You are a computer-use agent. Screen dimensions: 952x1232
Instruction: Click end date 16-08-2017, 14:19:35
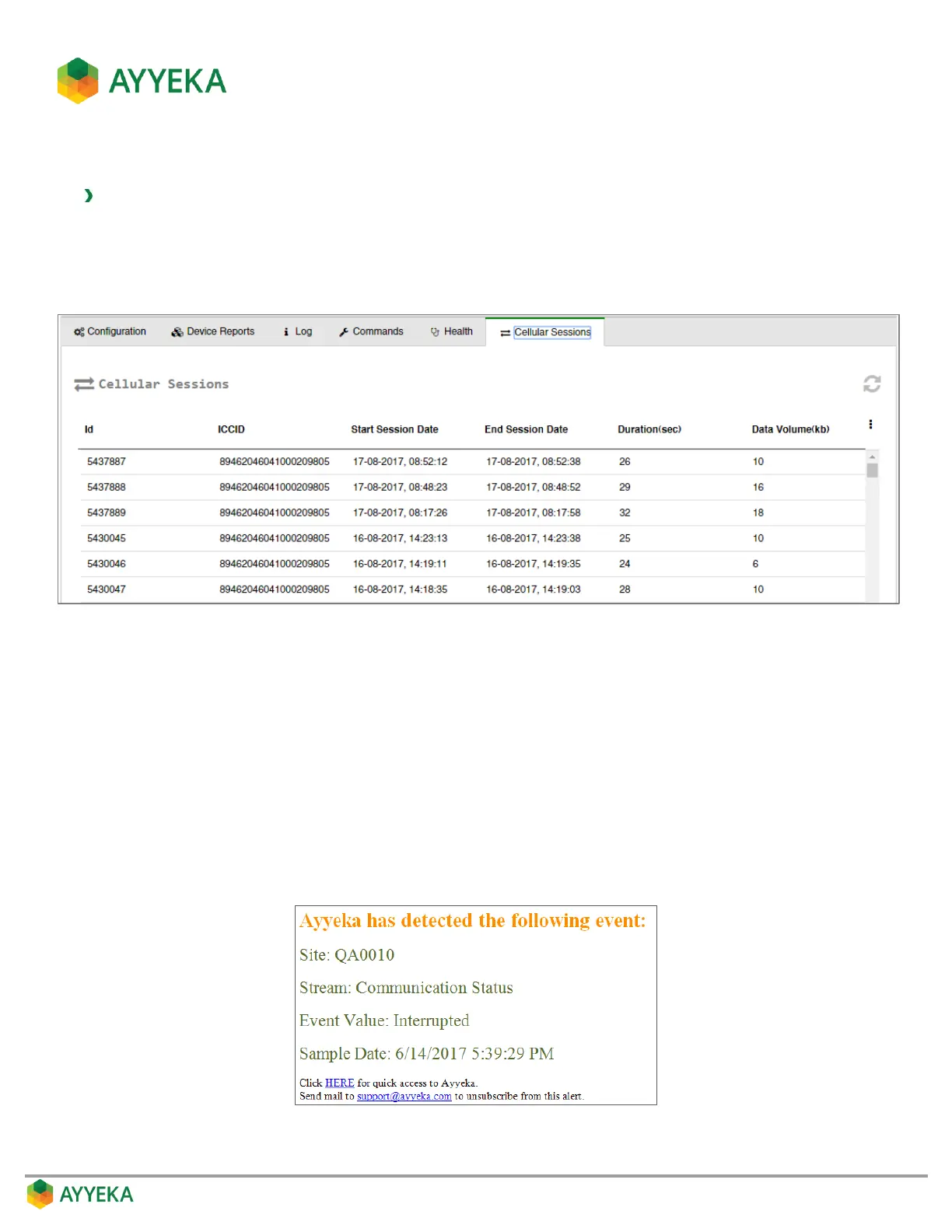[534, 564]
